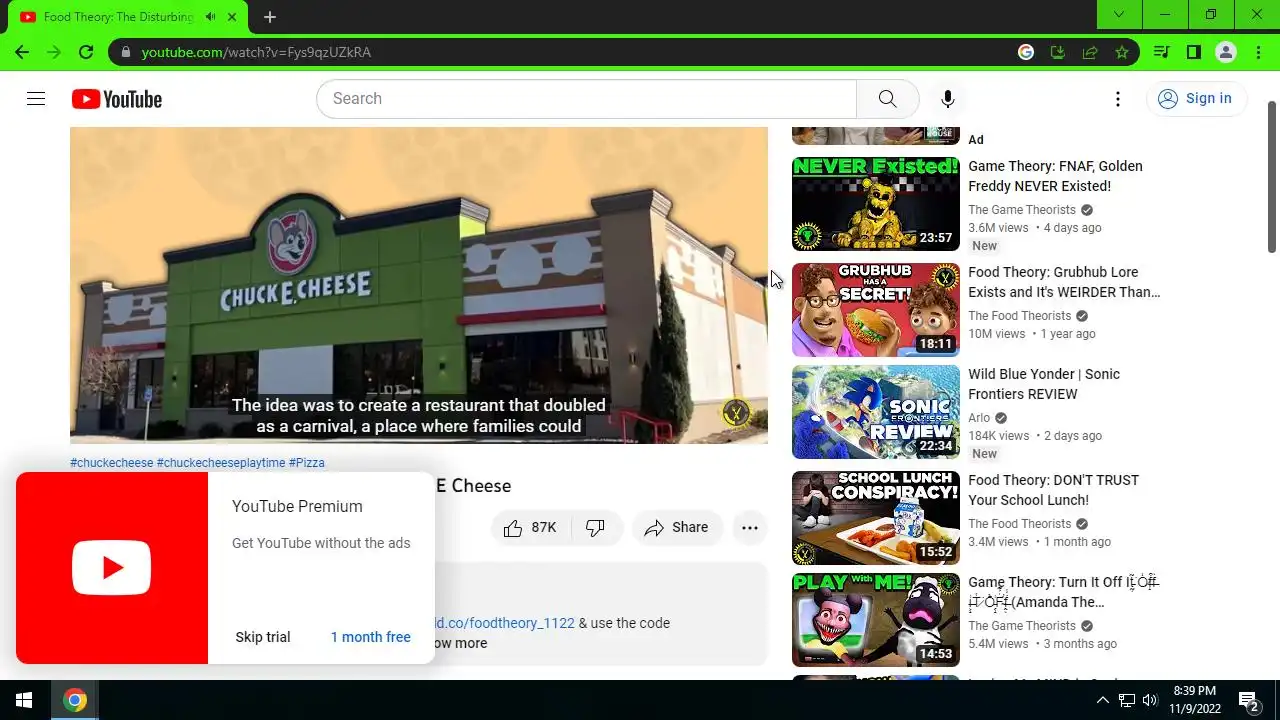Open title 'Game Theory: FNAF, Golden Freddy NEVER Existed!'
Image resolution: width=1280 pixels, height=720 pixels.
point(1055,176)
